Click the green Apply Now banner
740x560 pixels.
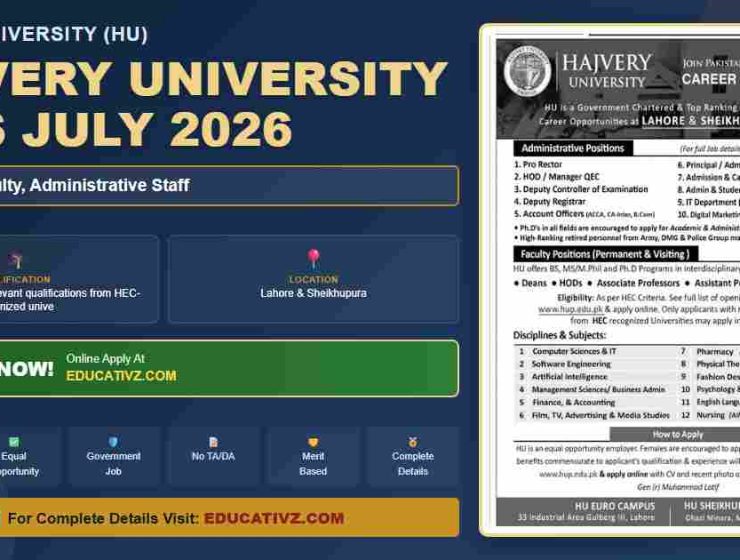click(229, 368)
